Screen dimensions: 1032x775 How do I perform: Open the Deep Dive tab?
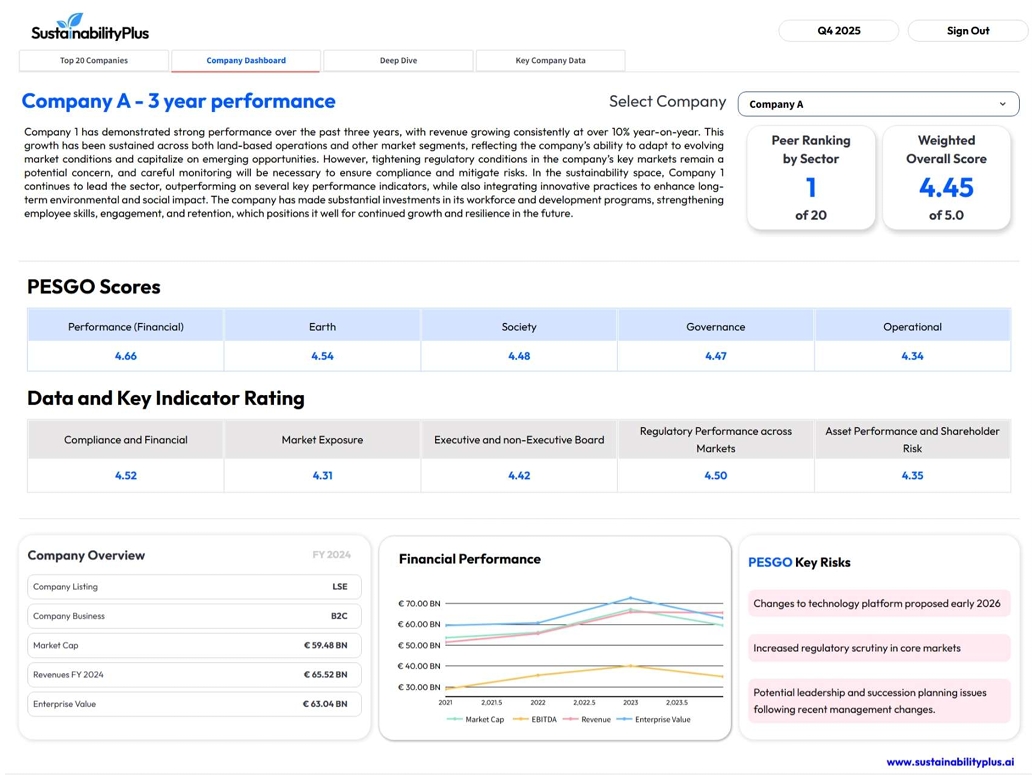pyautogui.click(x=398, y=61)
